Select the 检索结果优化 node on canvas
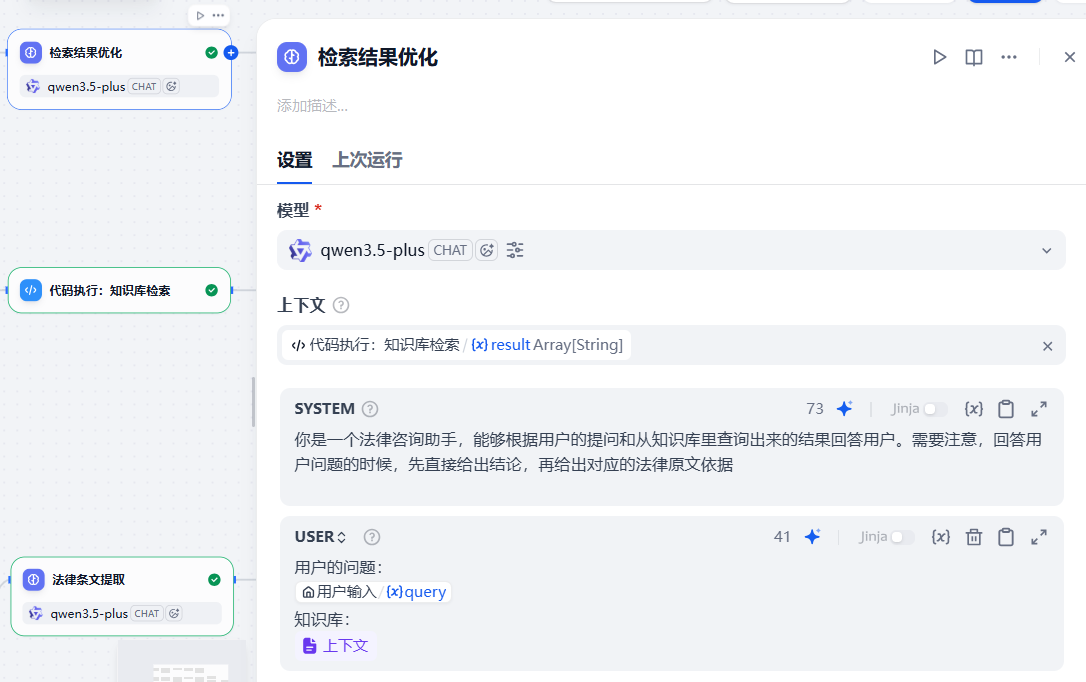The width and height of the screenshot is (1086, 682). (x=119, y=69)
